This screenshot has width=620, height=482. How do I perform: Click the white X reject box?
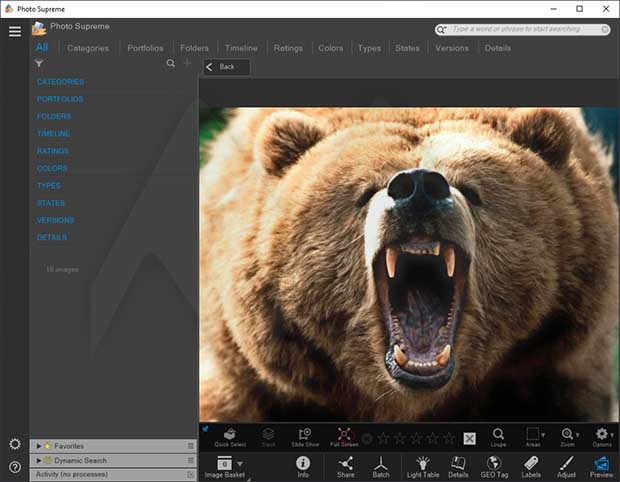(x=469, y=439)
